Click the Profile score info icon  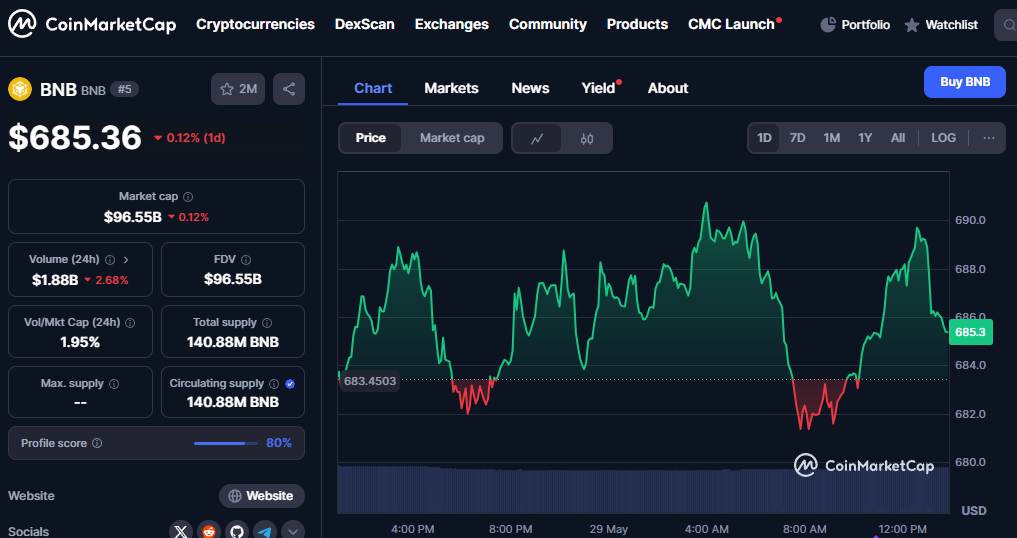(x=97, y=443)
